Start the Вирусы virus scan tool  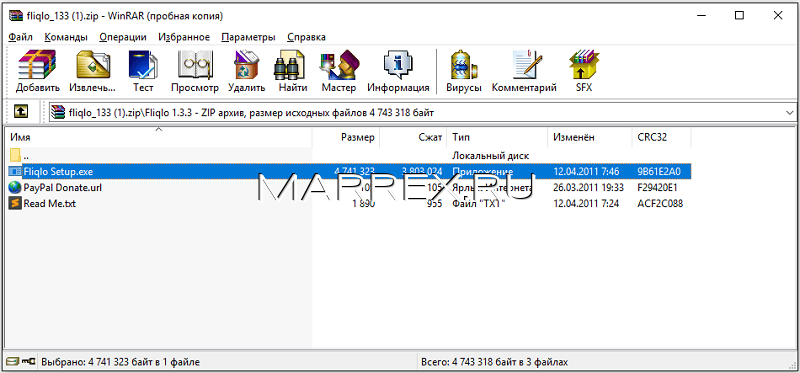pos(464,65)
